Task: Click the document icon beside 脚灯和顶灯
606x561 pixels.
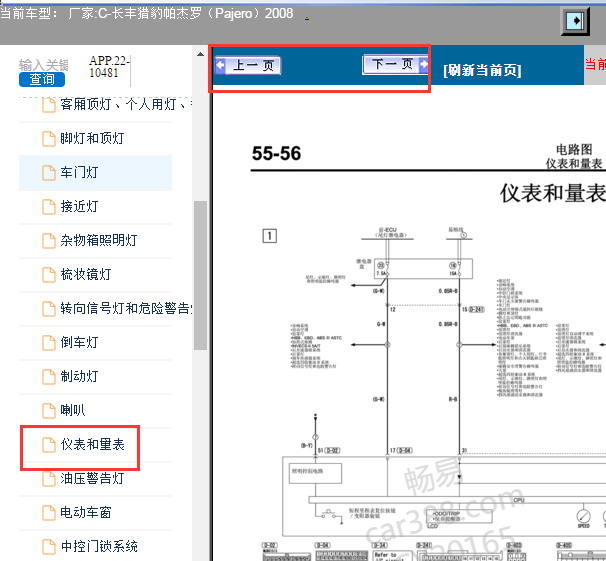Action: (49, 139)
